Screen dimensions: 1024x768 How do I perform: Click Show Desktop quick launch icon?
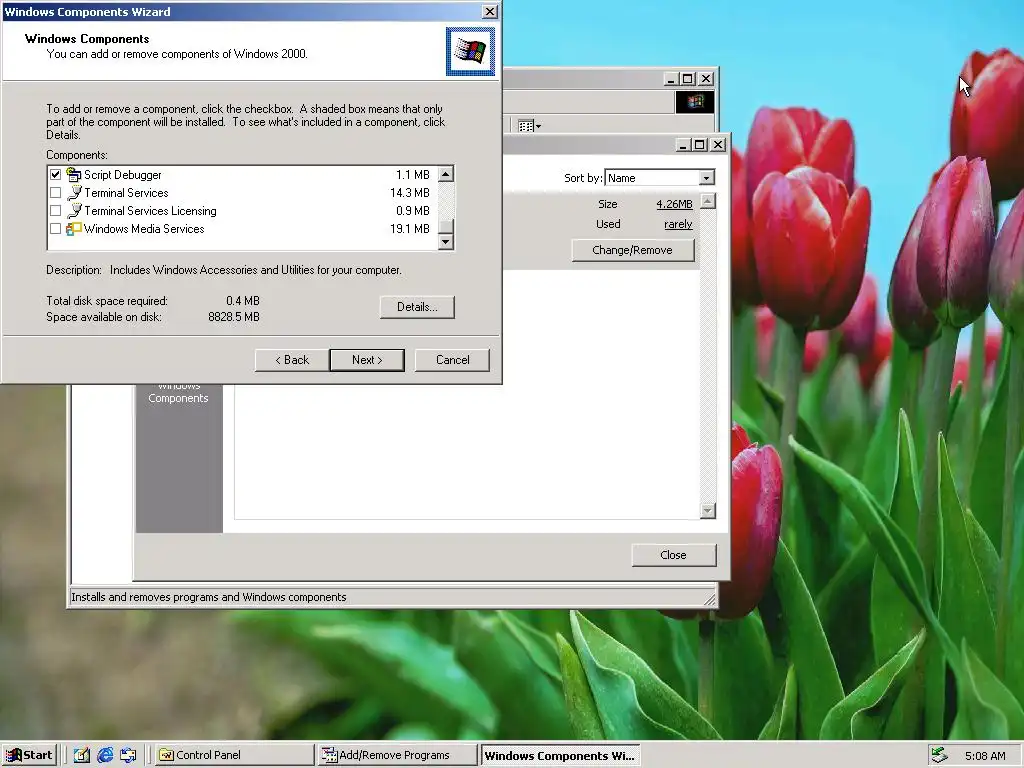pos(82,755)
